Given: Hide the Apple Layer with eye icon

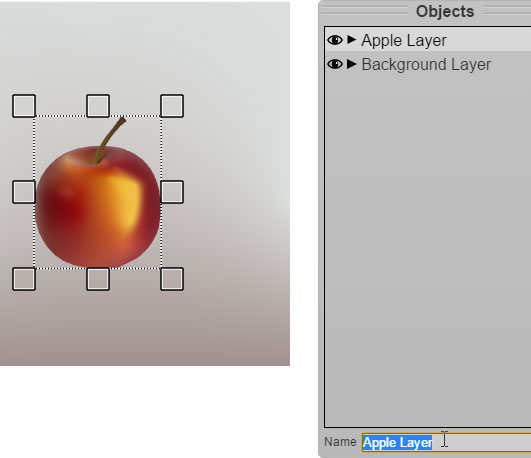Looking at the screenshot, I should [335, 40].
